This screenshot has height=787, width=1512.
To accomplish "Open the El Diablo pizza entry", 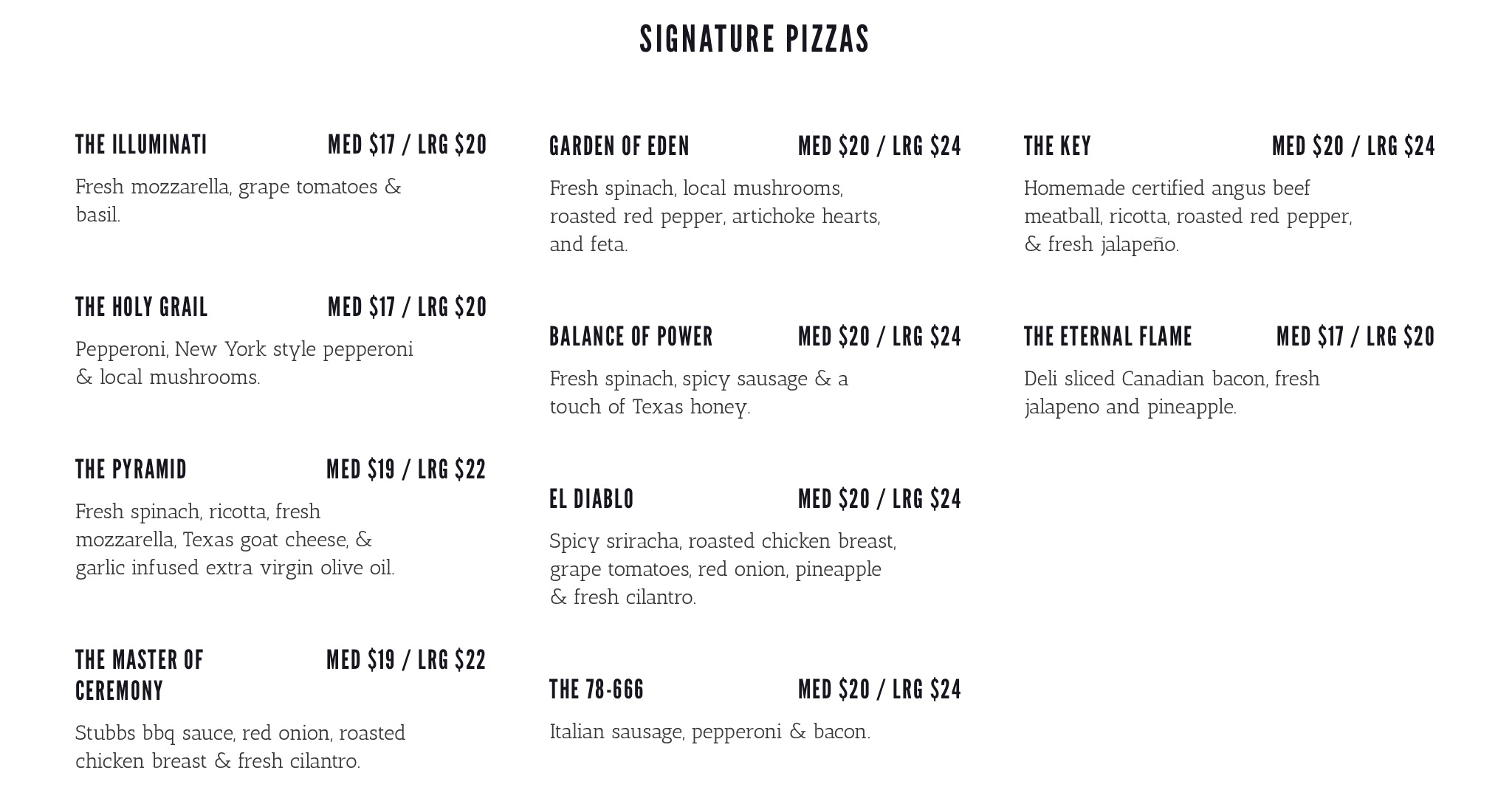I will tap(591, 499).
